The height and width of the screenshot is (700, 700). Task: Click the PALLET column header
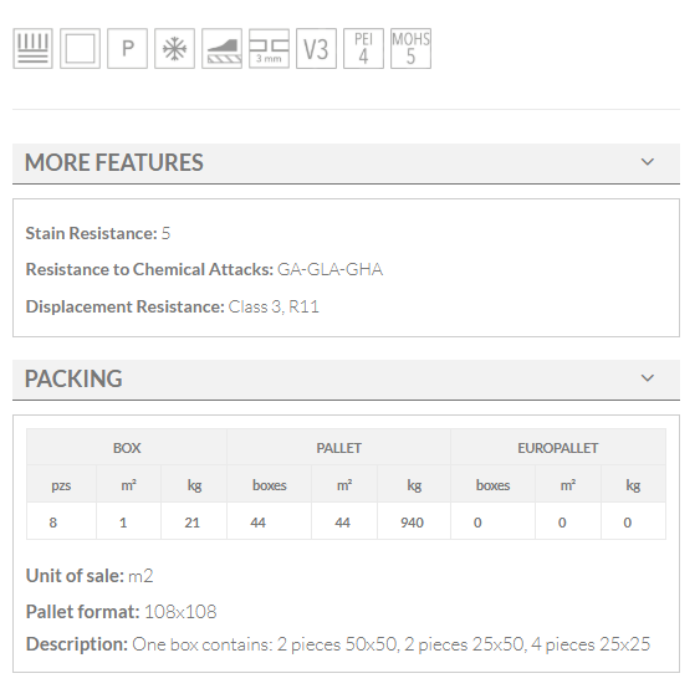(339, 448)
